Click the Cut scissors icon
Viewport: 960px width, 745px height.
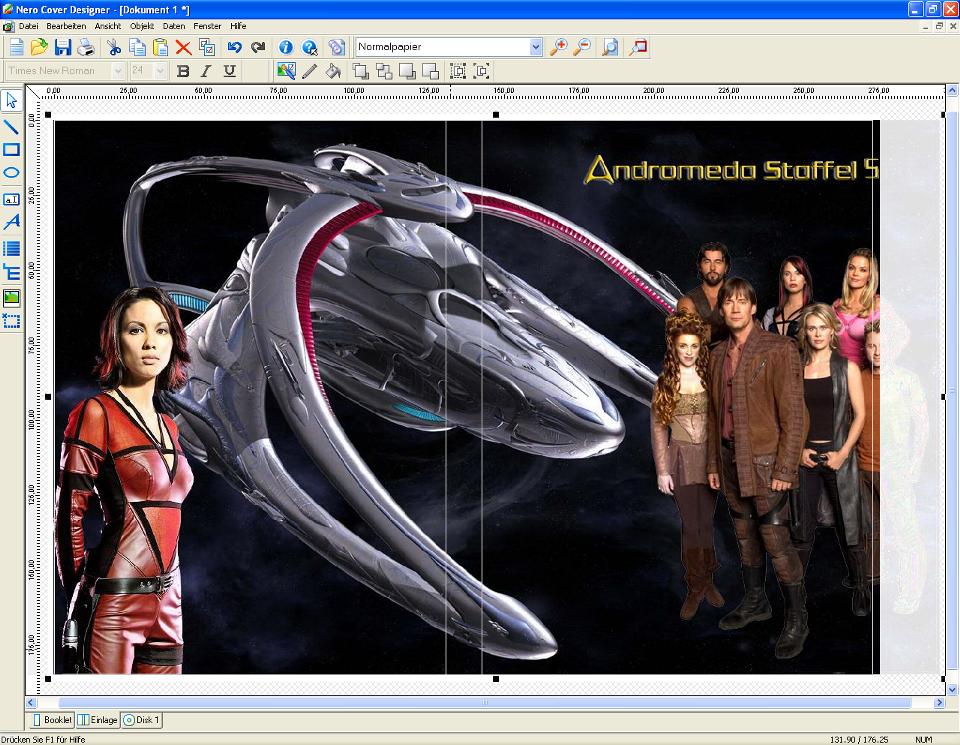(114, 47)
